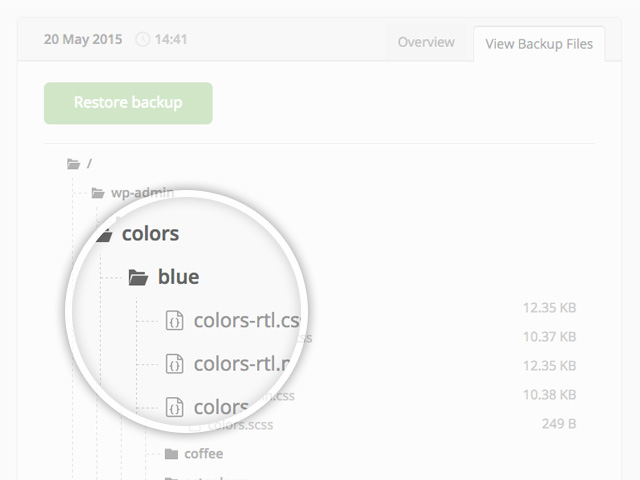Click the open blue folder icon
The width and height of the screenshot is (640, 480).
coord(139,277)
